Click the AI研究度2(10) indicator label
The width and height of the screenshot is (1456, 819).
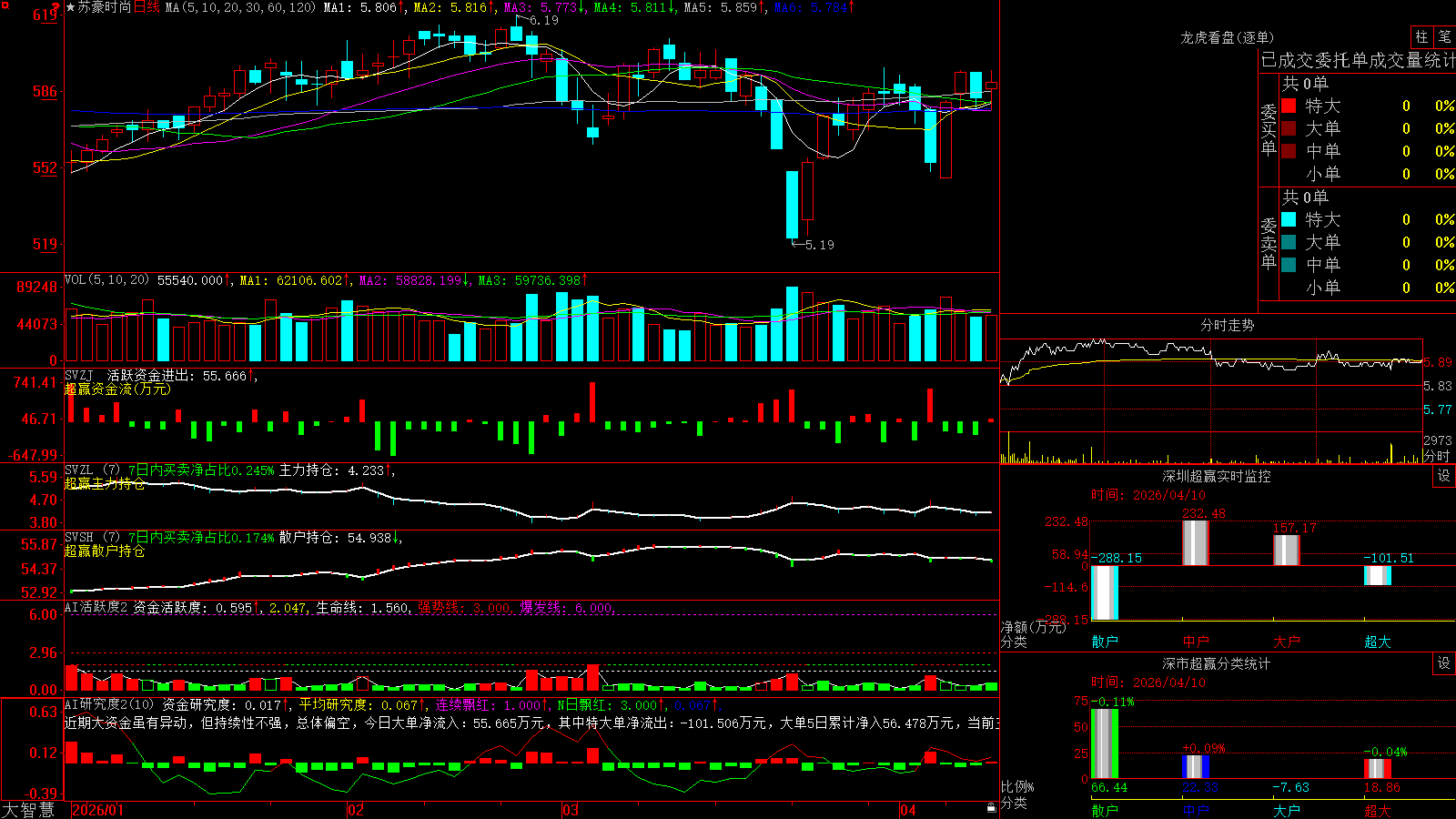coord(109,704)
